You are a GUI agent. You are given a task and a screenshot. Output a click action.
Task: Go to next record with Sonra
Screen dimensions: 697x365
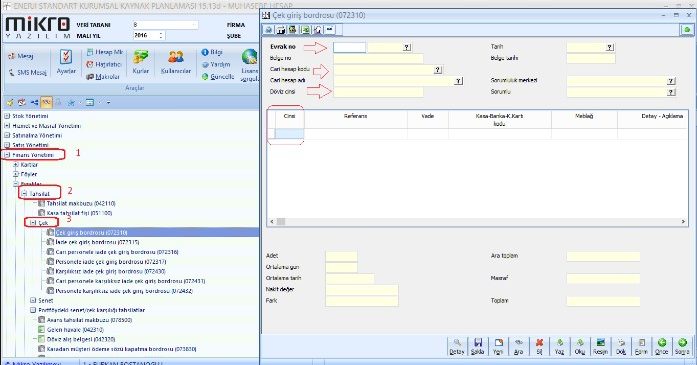682,346
